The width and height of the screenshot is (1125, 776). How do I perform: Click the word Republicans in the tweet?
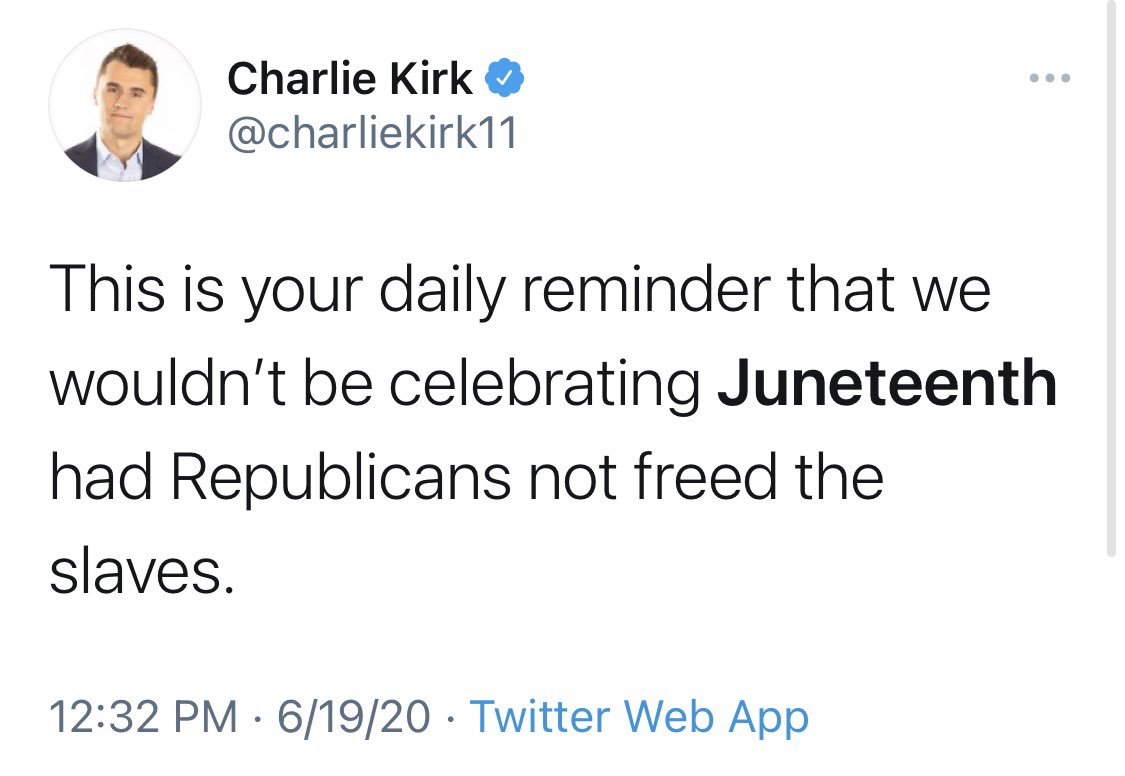click(x=341, y=479)
